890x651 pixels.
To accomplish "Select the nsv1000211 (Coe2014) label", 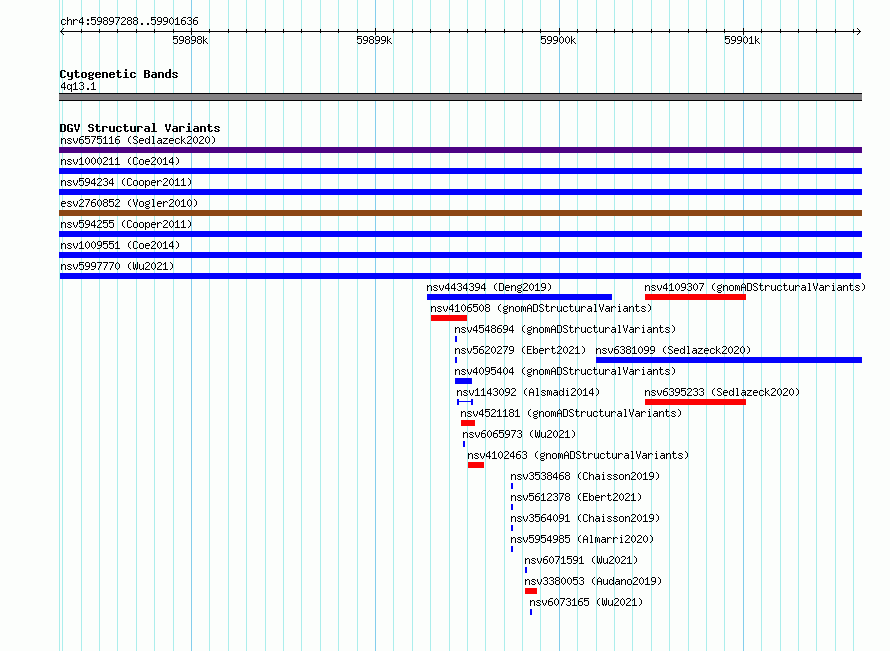I will click(x=120, y=161).
